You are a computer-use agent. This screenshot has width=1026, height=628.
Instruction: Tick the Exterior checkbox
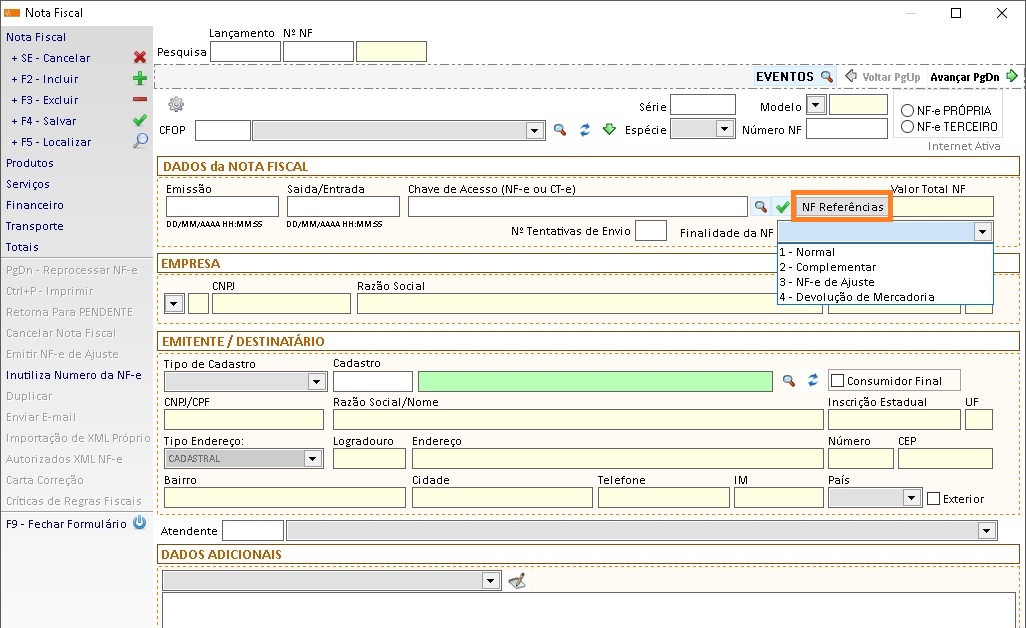[934, 499]
